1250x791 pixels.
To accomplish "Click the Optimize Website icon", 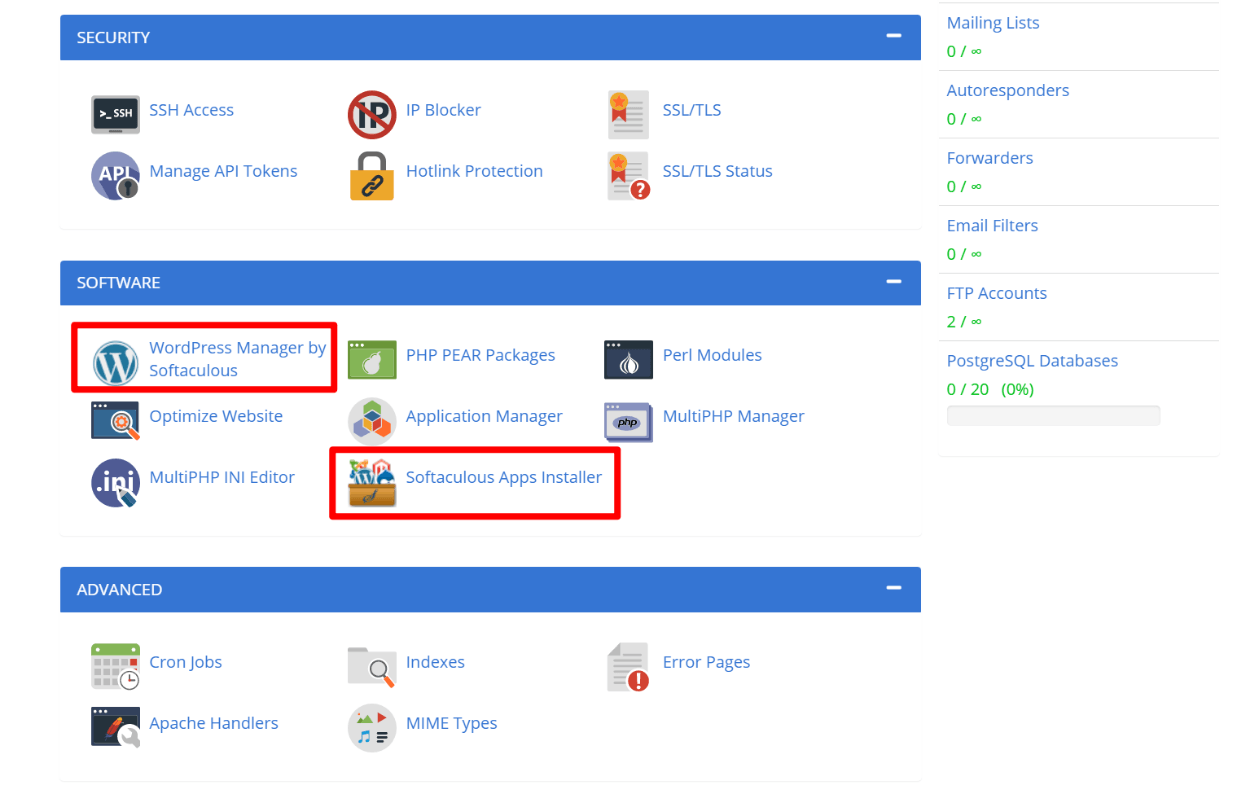I will 115,420.
